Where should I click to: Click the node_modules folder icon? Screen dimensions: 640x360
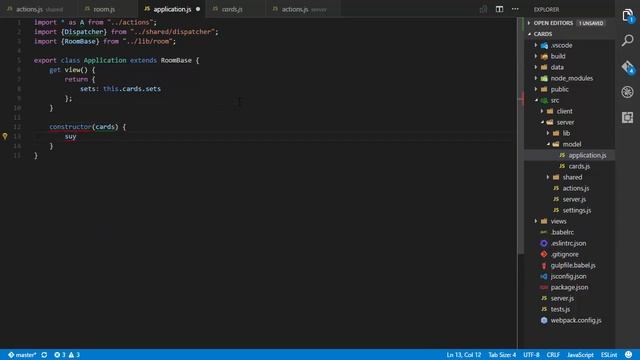544,78
